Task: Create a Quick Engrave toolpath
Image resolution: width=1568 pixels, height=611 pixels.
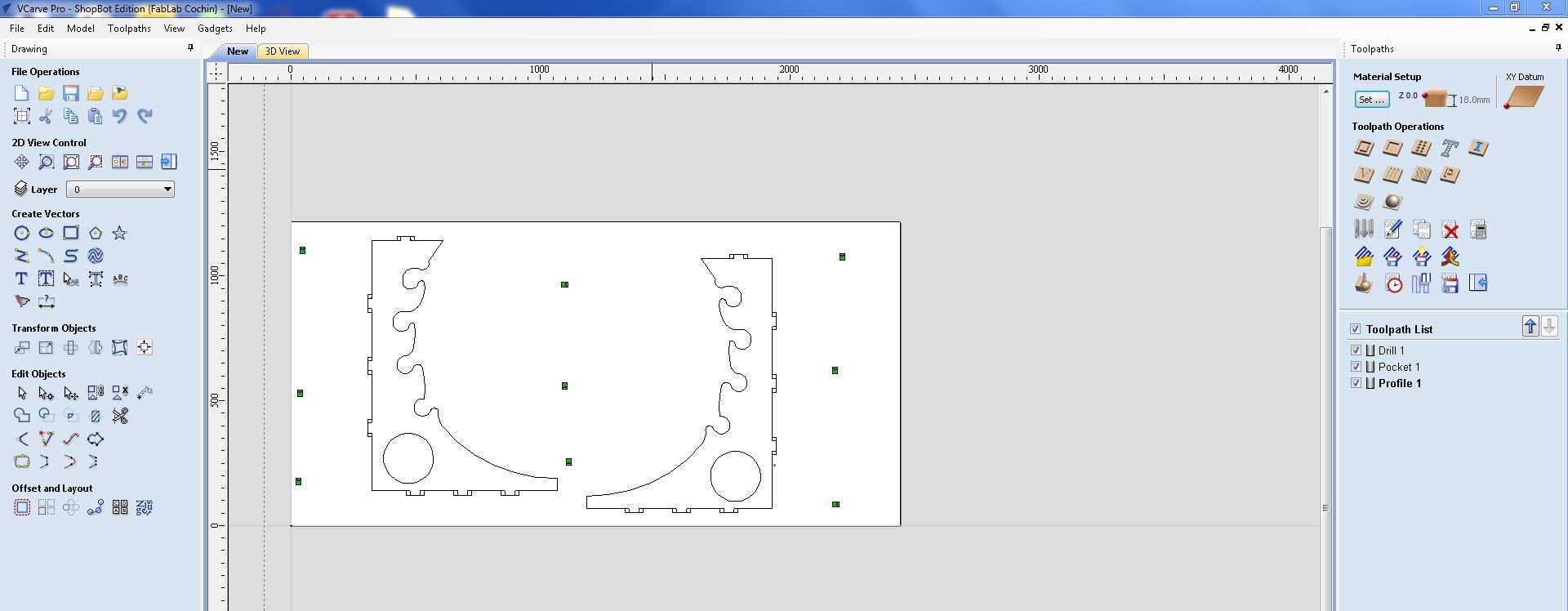Action: point(1450,149)
